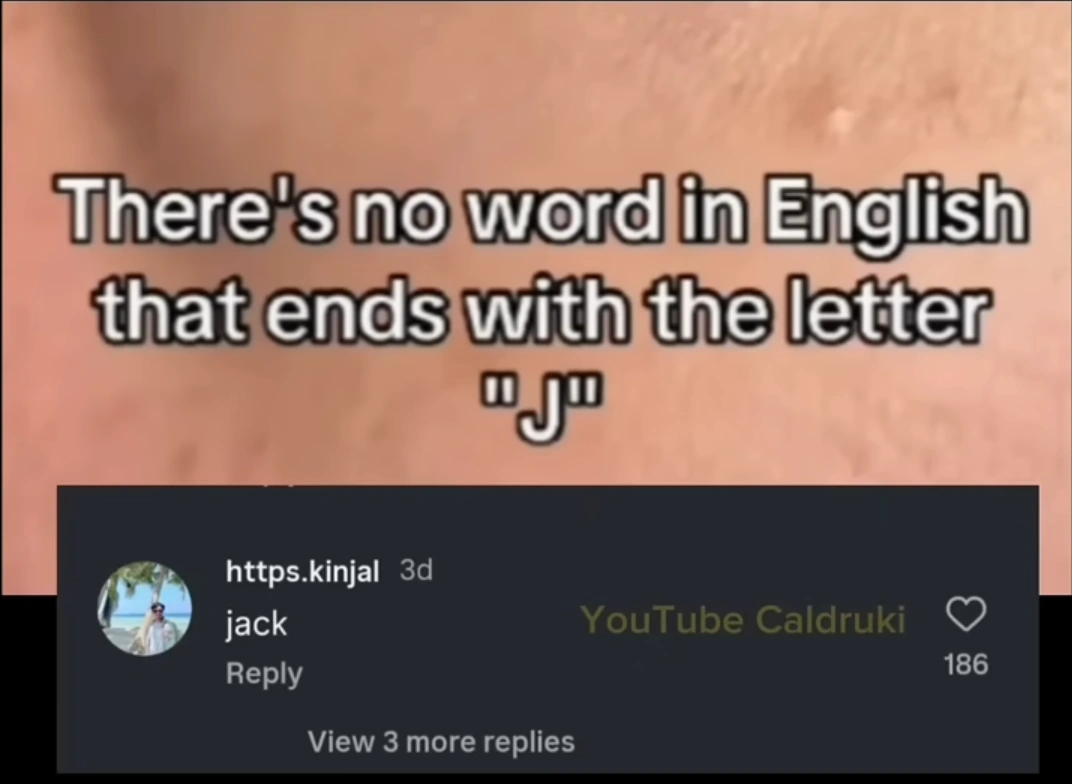Open https.kinjal profile picture
Image resolution: width=1072 pixels, height=784 pixels.
pos(145,608)
